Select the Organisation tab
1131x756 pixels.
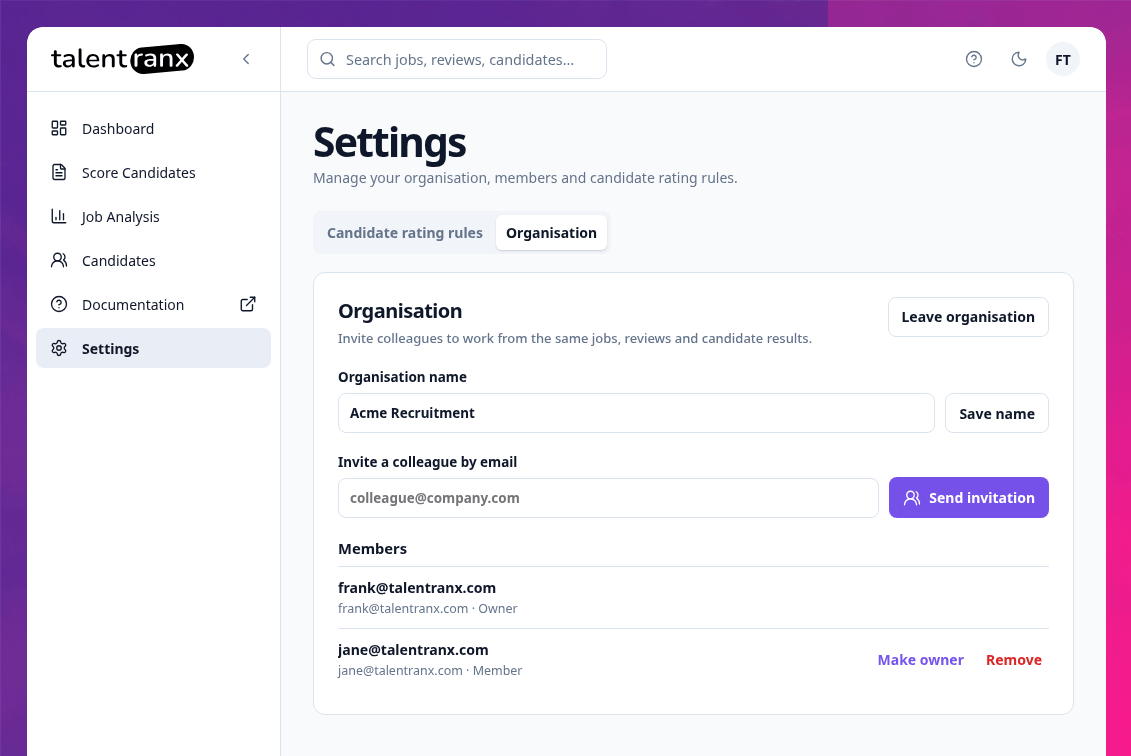(x=551, y=233)
